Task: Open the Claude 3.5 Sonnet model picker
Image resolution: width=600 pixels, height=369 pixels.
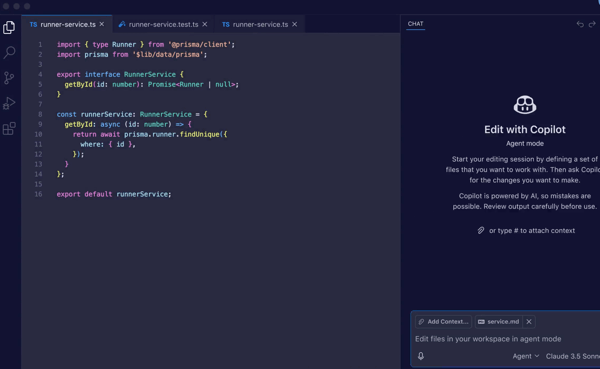Action: (572, 356)
